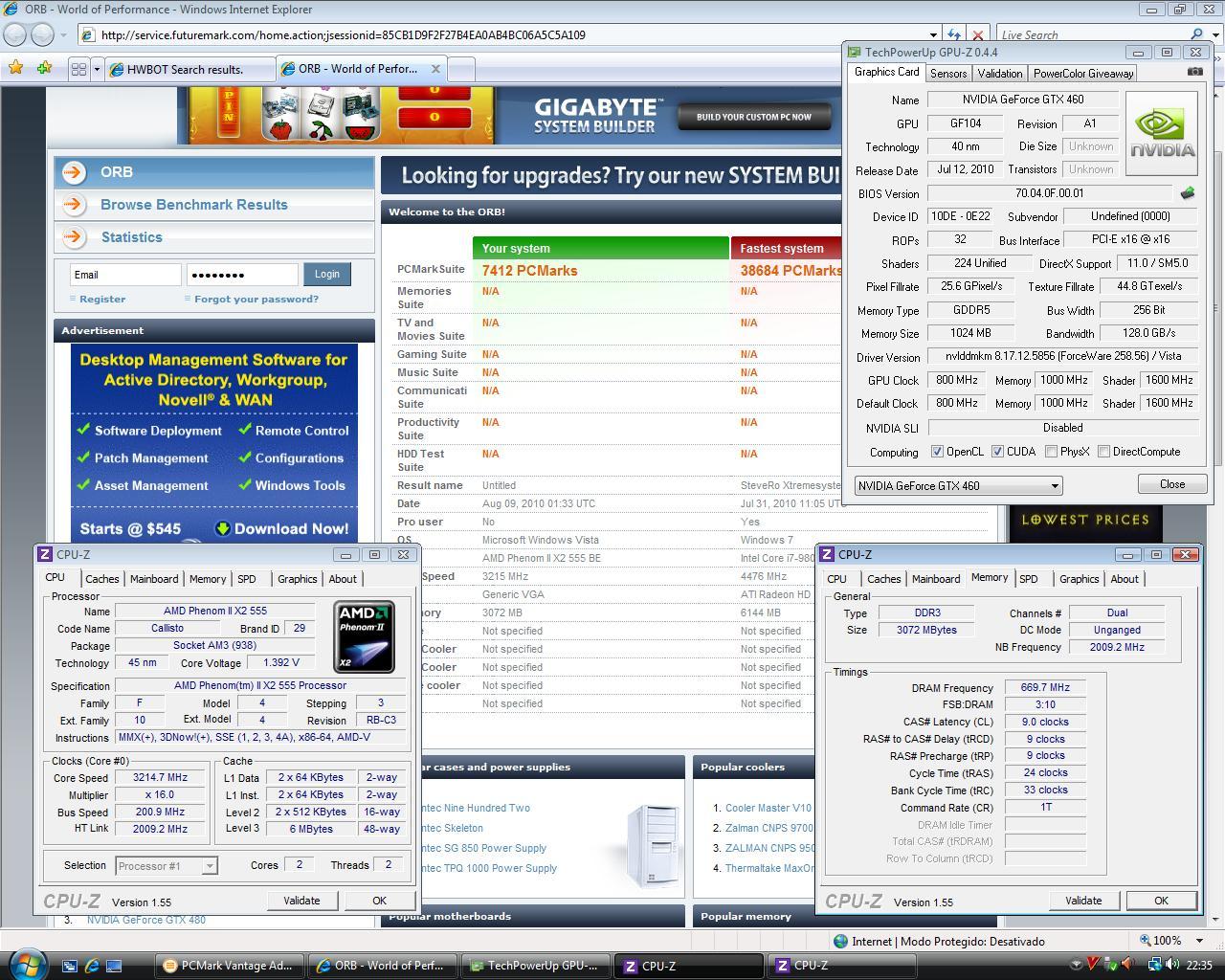
Task: Open the Mainboard tab in left CPU-Z
Action: click(154, 579)
